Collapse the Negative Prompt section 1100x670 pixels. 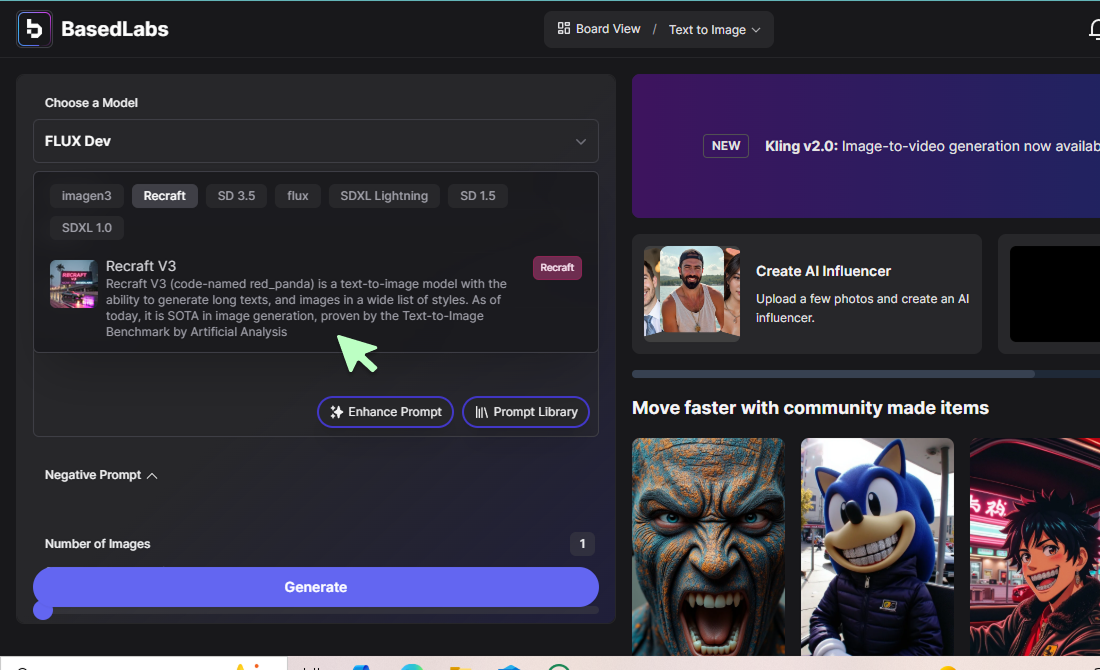(x=101, y=475)
